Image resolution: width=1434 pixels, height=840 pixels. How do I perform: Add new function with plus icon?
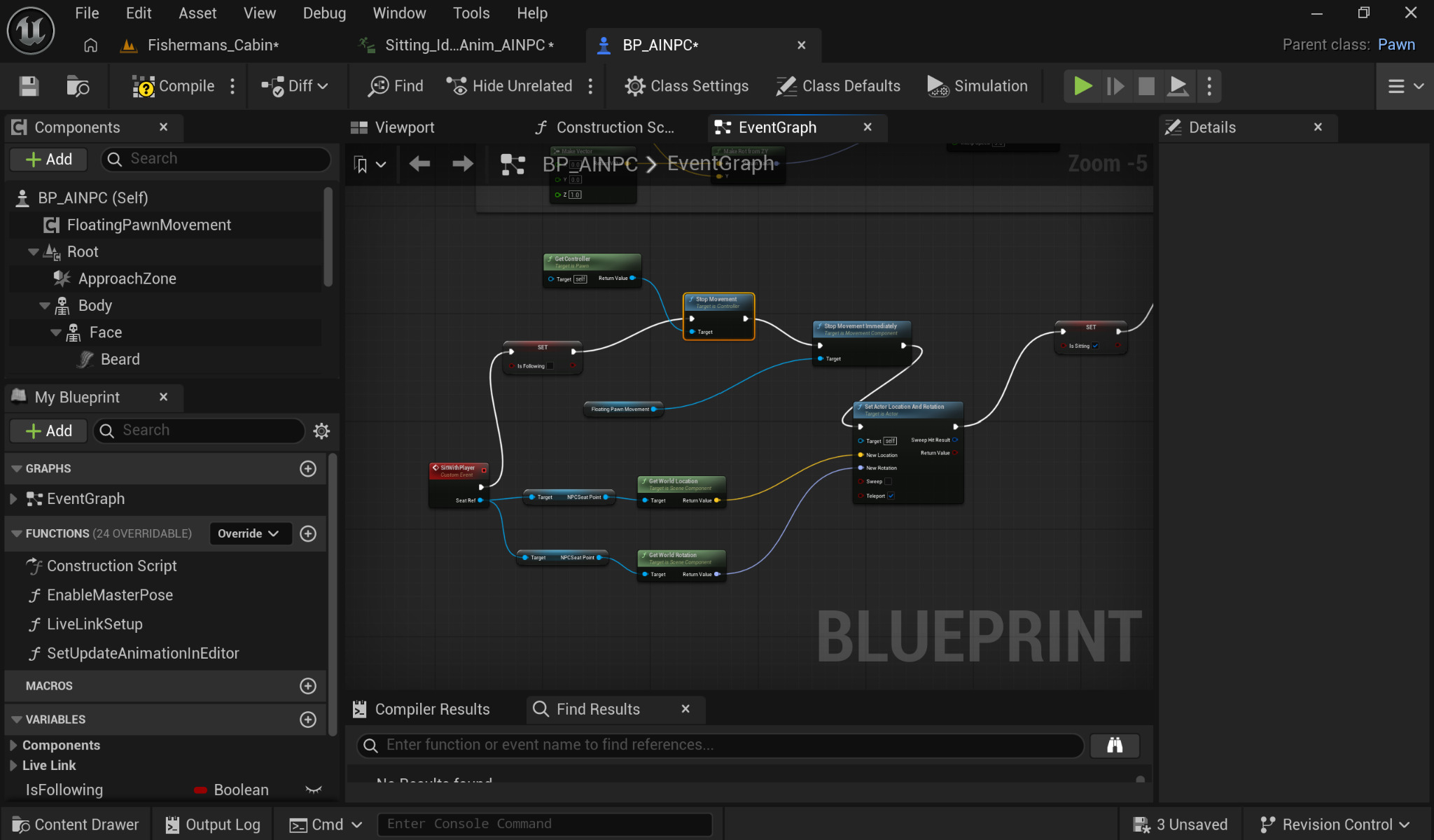coord(308,534)
